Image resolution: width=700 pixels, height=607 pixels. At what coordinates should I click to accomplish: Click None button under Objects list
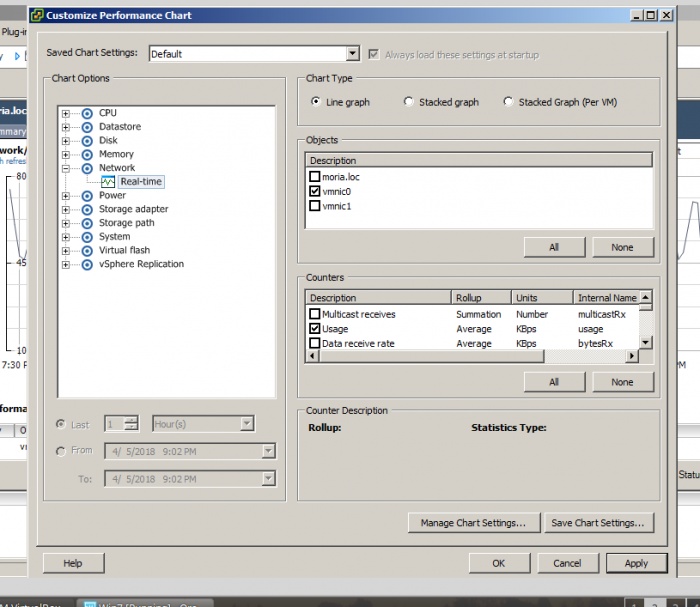622,247
